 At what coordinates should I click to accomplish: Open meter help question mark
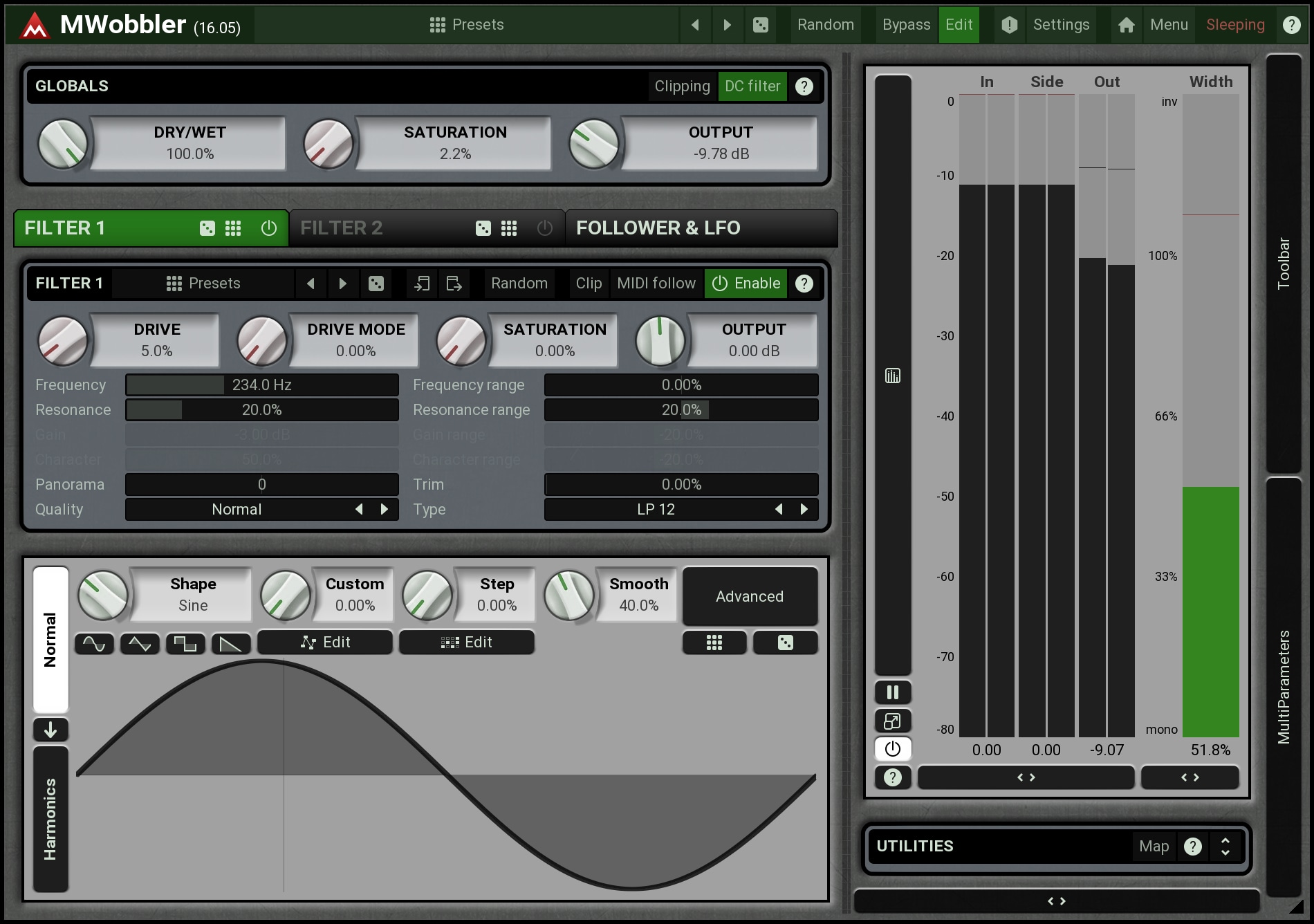click(x=892, y=777)
